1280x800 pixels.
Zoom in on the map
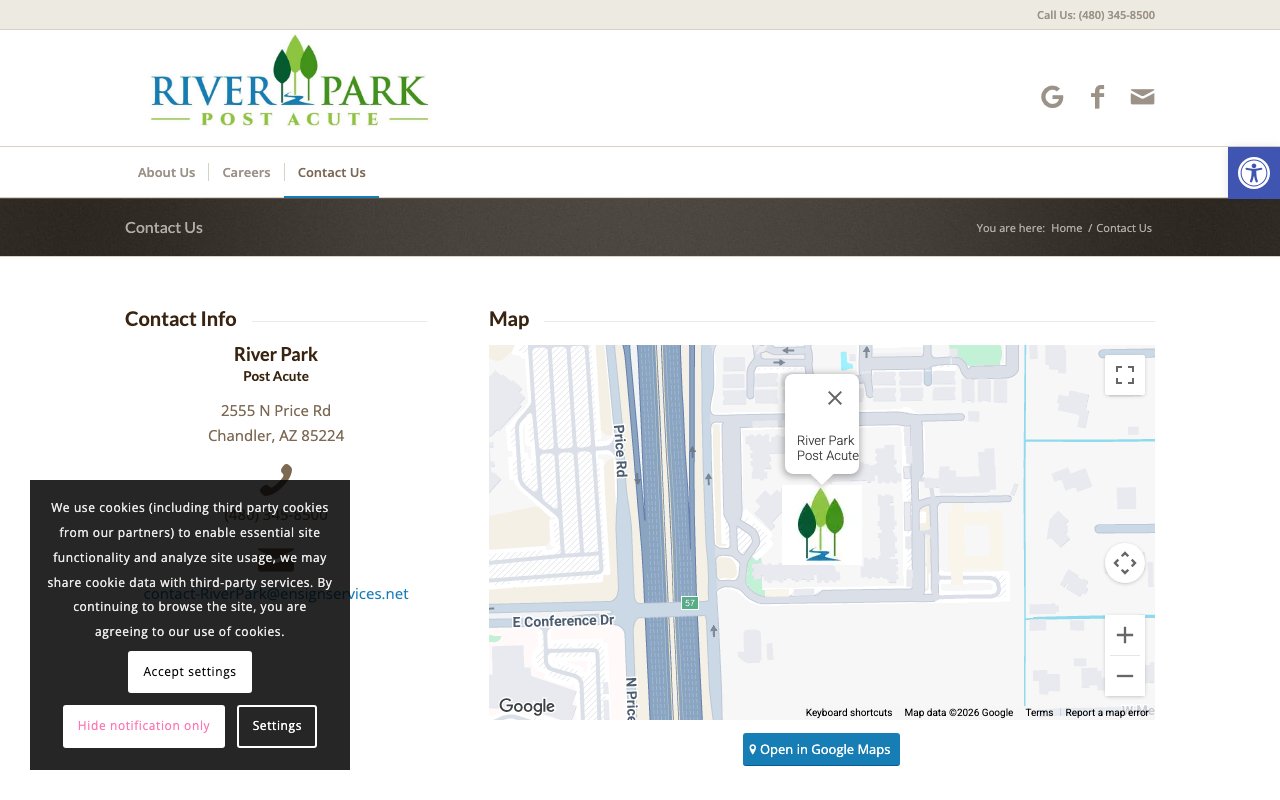coord(1125,635)
